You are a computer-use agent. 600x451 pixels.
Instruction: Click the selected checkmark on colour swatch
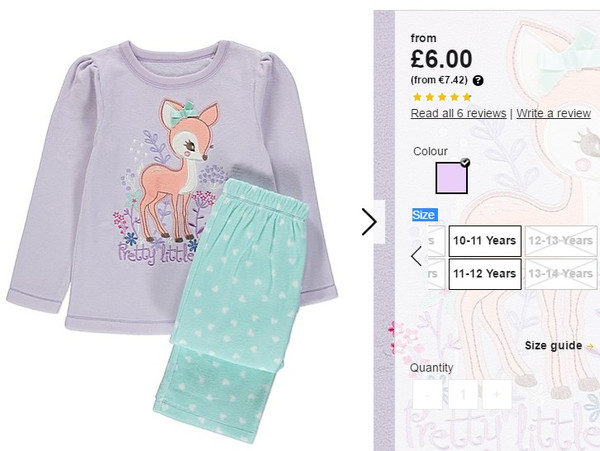click(465, 162)
